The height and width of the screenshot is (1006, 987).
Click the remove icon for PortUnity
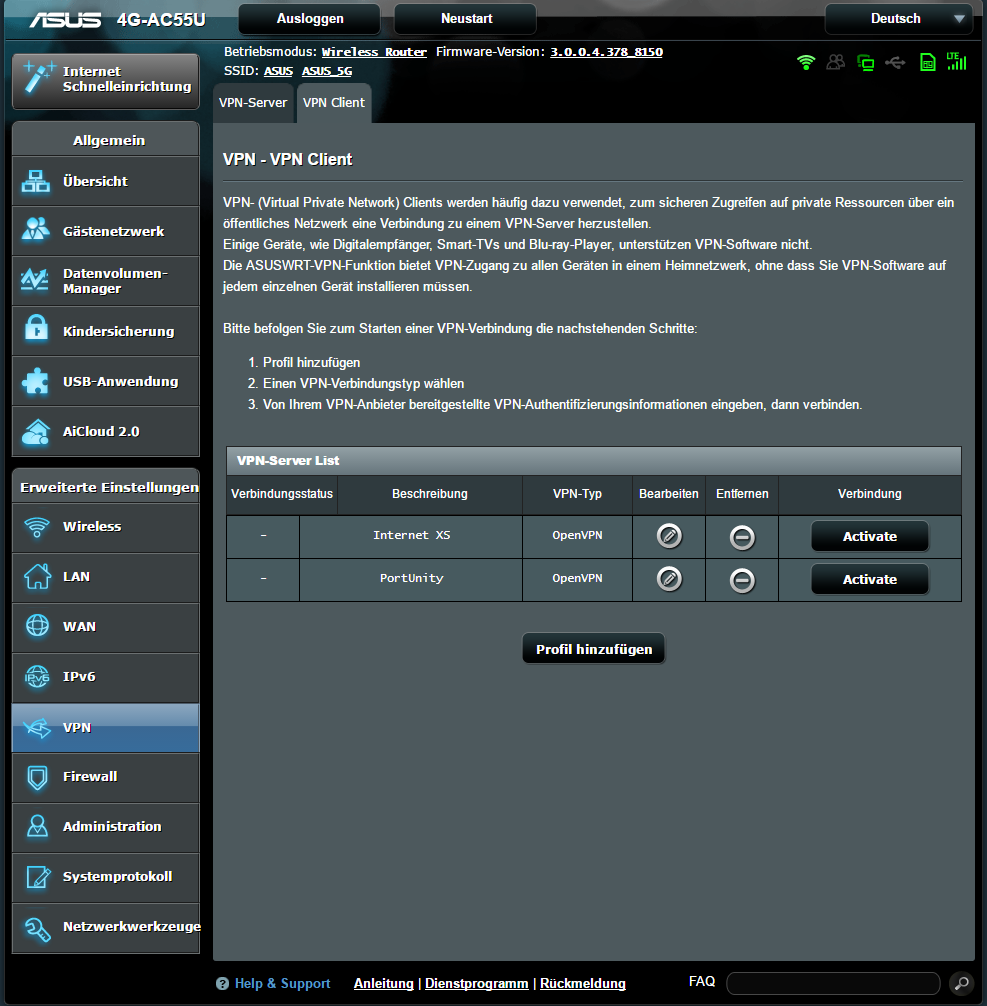coord(742,580)
